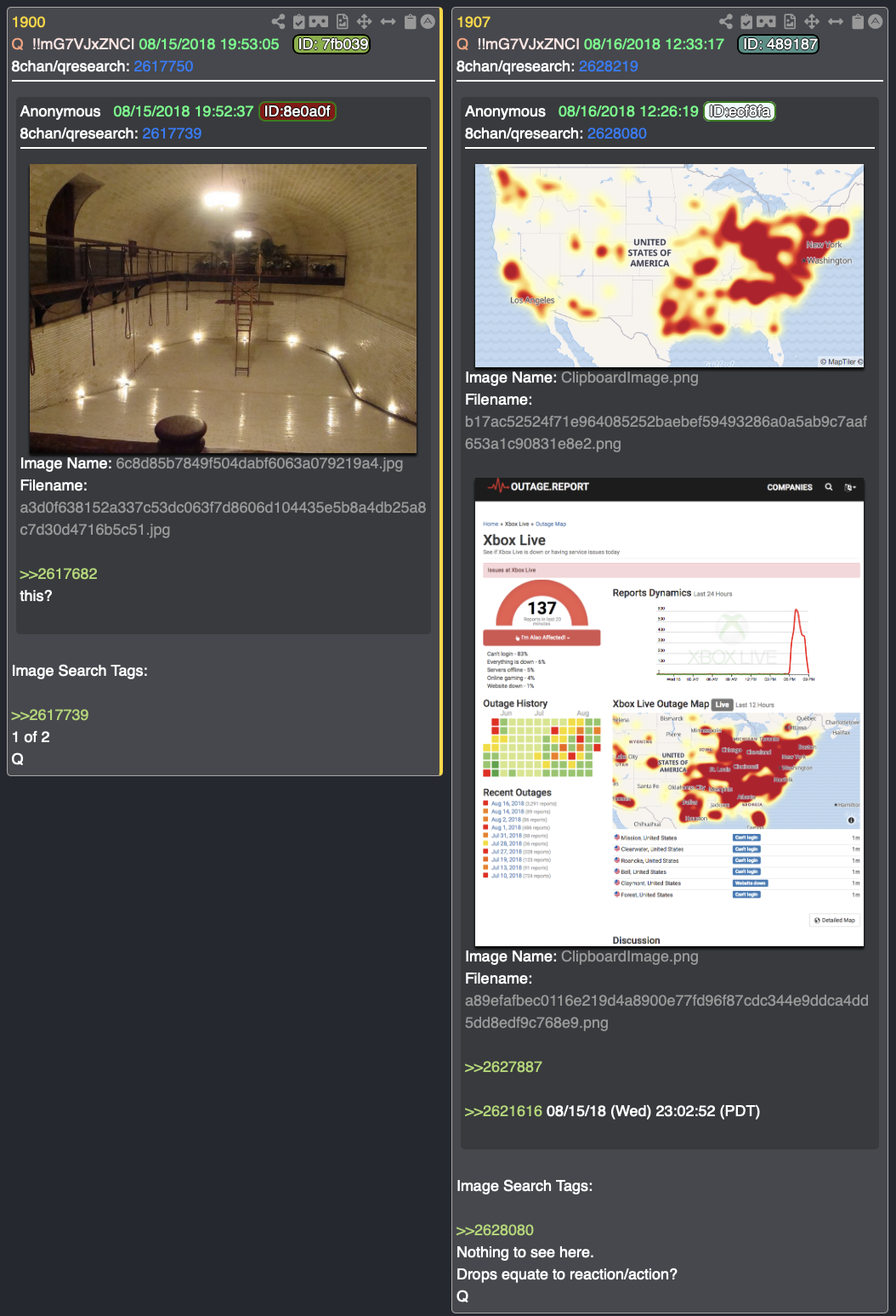Click post number 1907
The width and height of the screenshot is (896, 1316).
click(474, 22)
